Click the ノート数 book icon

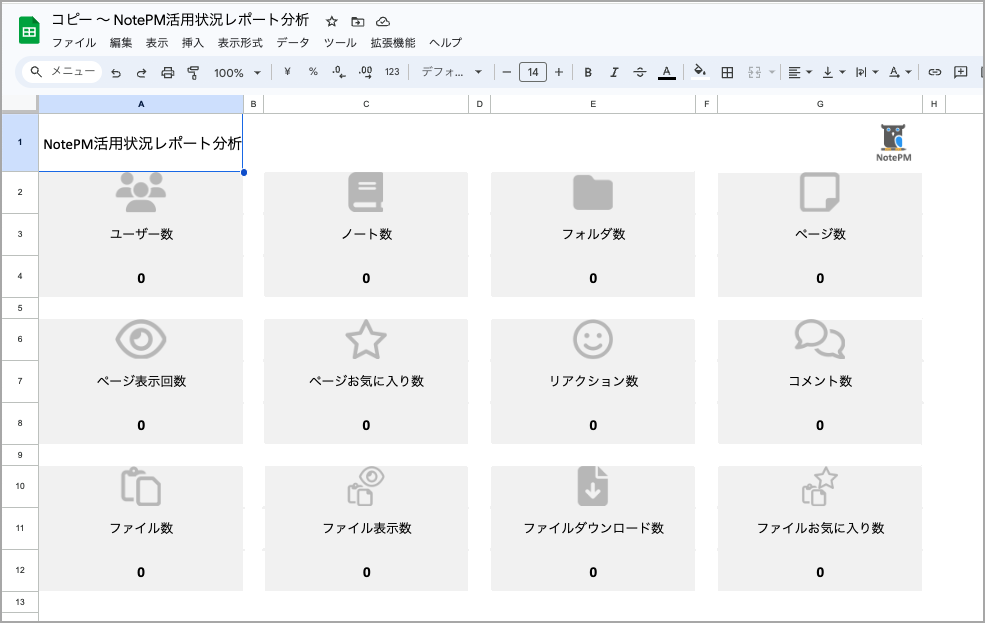pos(366,192)
